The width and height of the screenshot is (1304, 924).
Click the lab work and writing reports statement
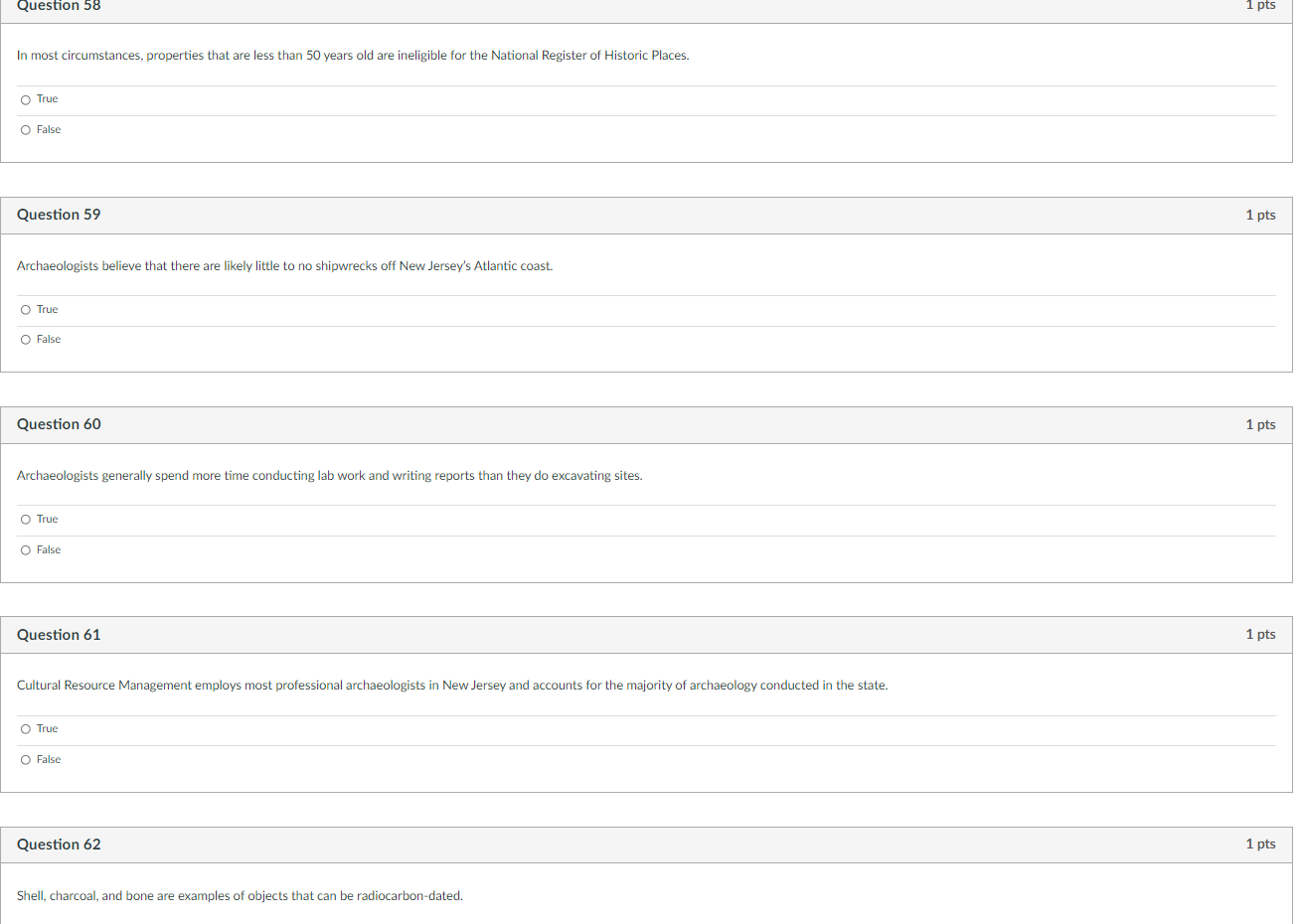click(x=330, y=476)
